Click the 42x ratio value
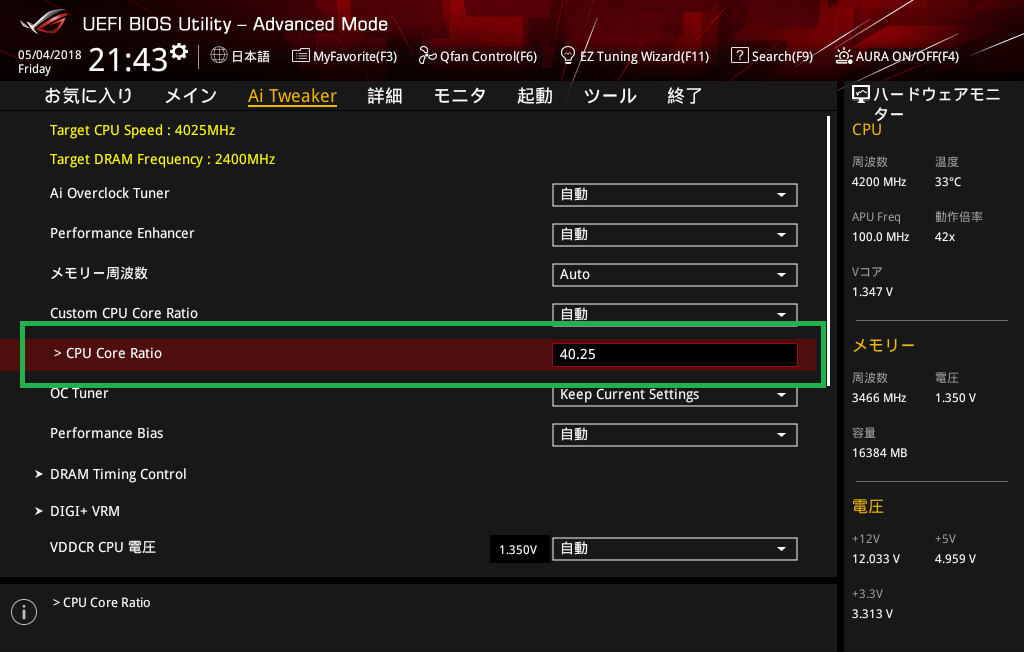The width and height of the screenshot is (1024, 652). pos(945,236)
